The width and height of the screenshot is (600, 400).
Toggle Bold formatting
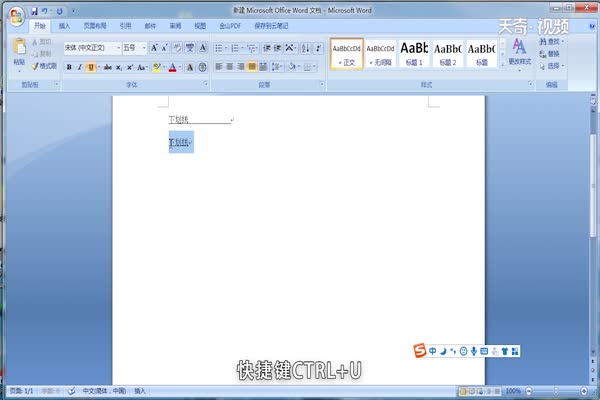point(69,67)
